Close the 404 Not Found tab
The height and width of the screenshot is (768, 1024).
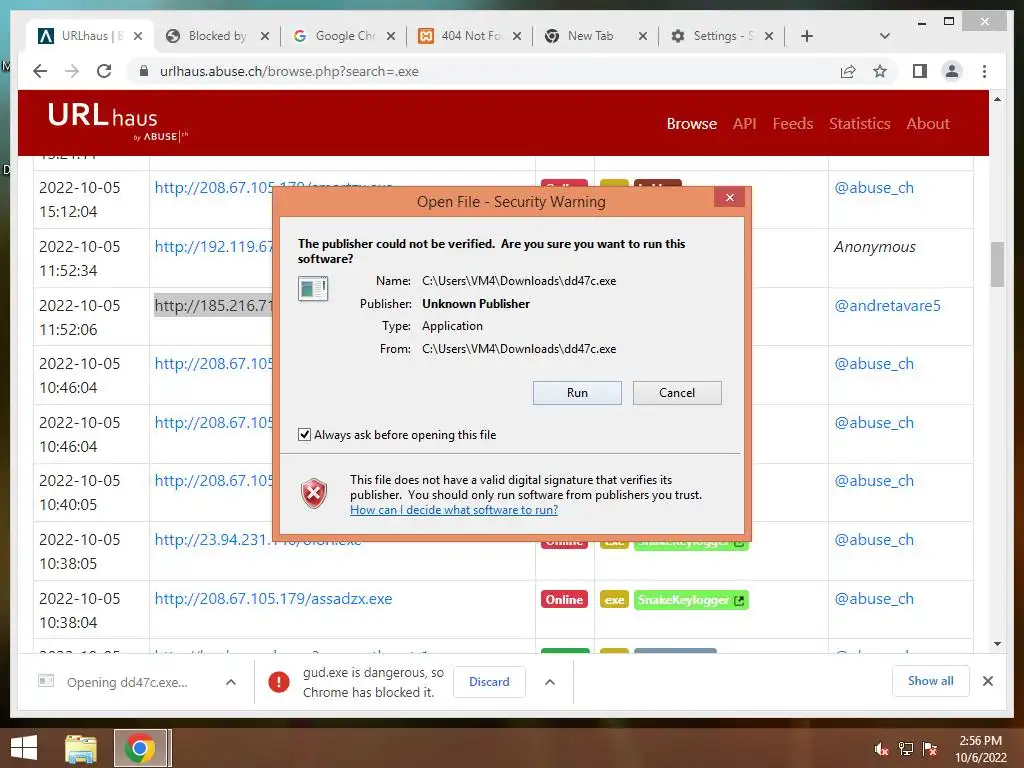pos(517,36)
